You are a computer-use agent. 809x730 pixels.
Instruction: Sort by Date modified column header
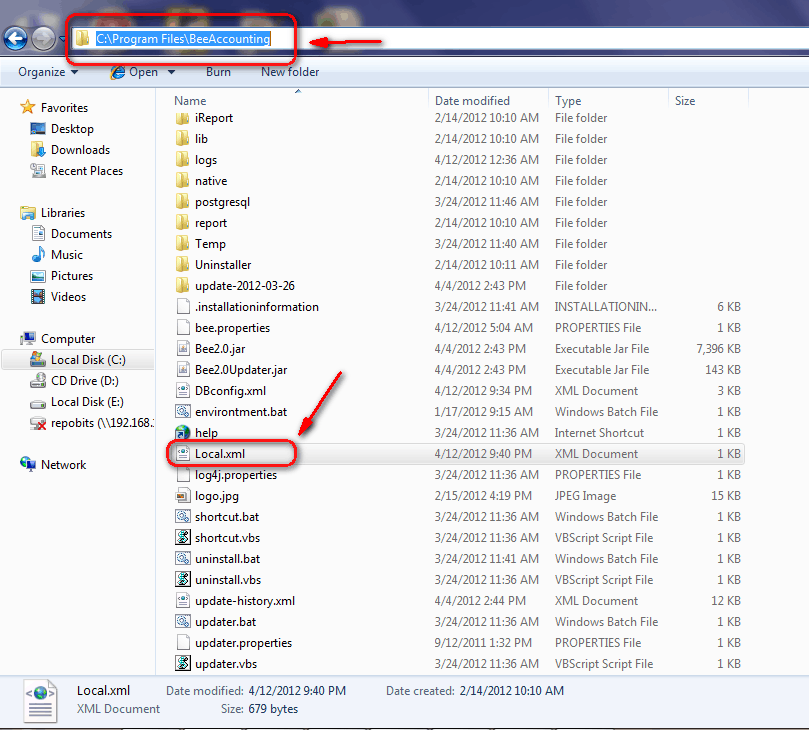472,101
